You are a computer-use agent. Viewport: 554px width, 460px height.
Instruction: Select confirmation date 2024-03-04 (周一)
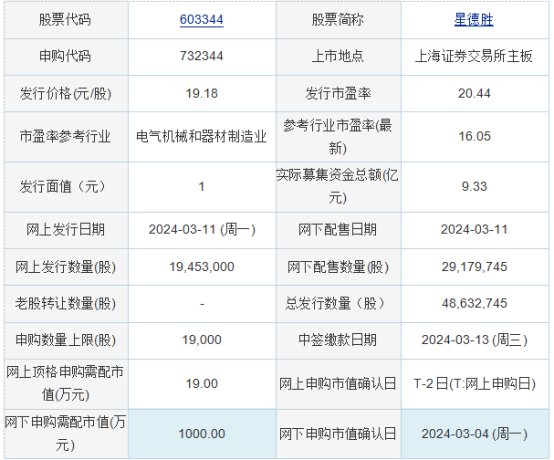tap(474, 434)
